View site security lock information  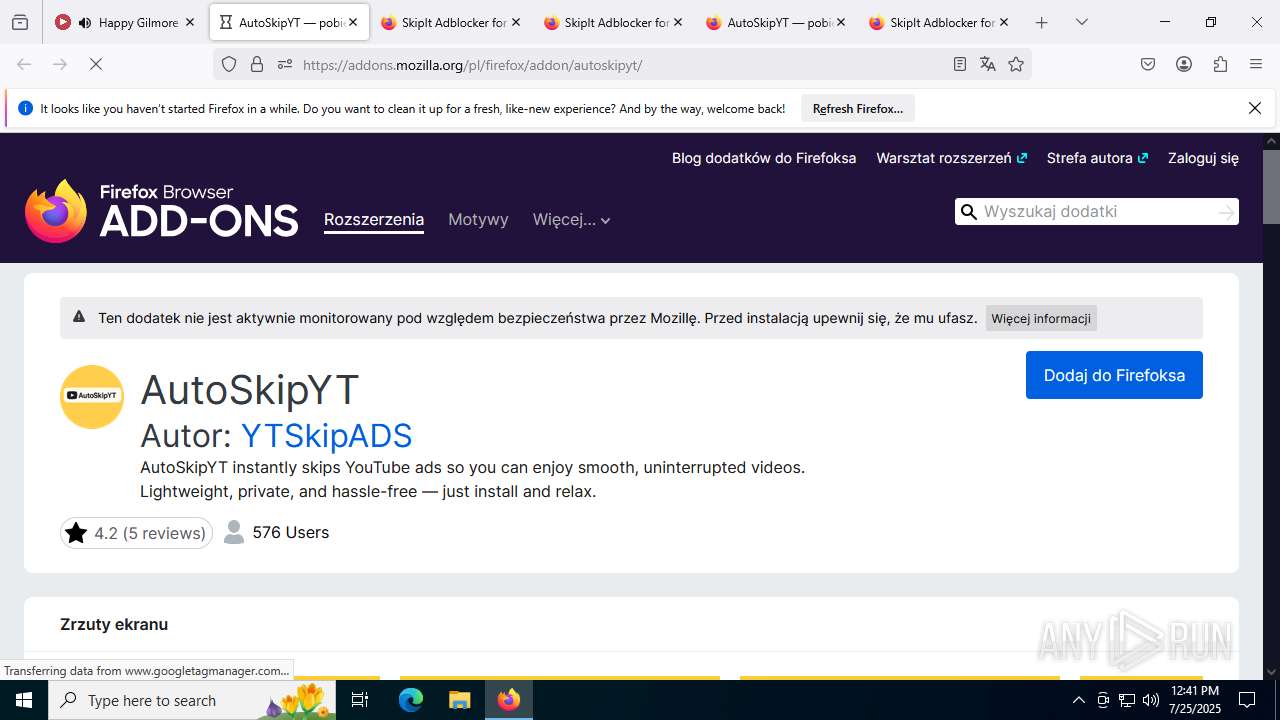257,64
